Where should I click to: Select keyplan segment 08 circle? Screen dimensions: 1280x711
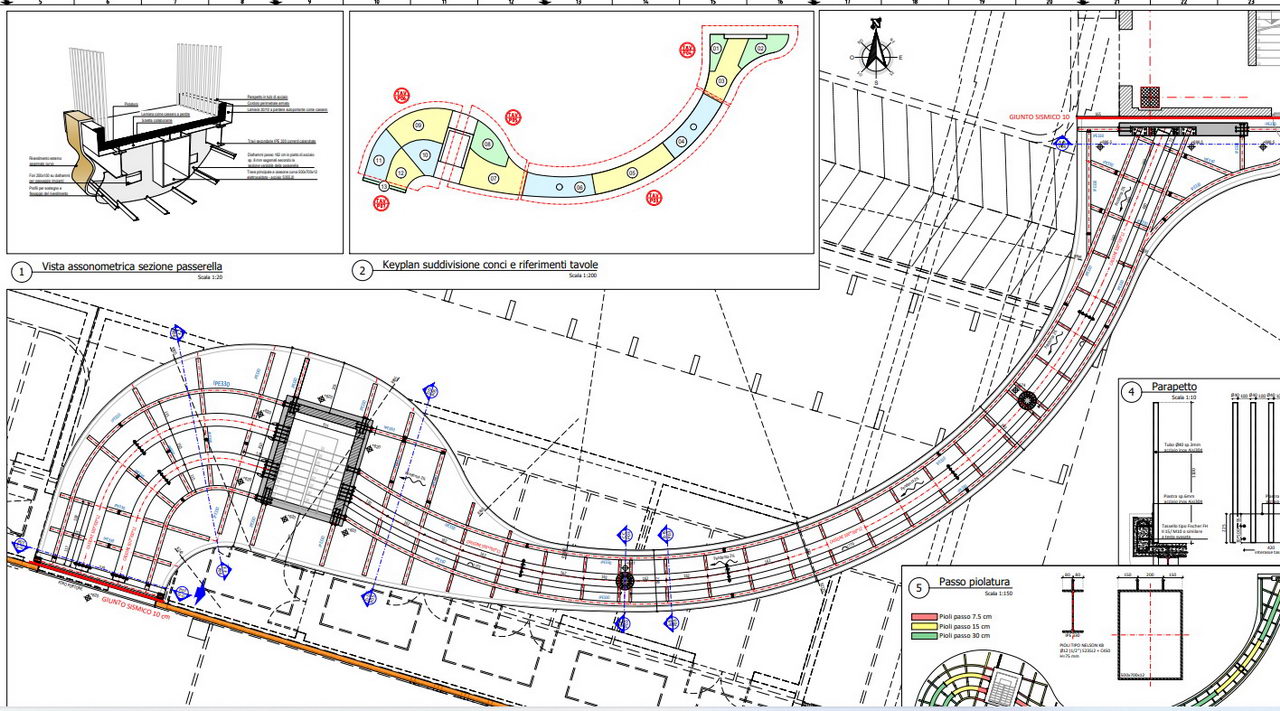tap(488, 145)
